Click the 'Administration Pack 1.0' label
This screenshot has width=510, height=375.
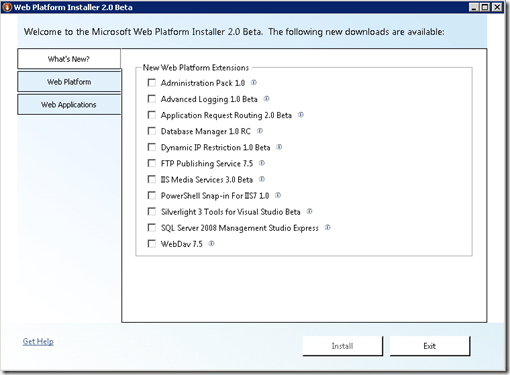pyautogui.click(x=203, y=83)
